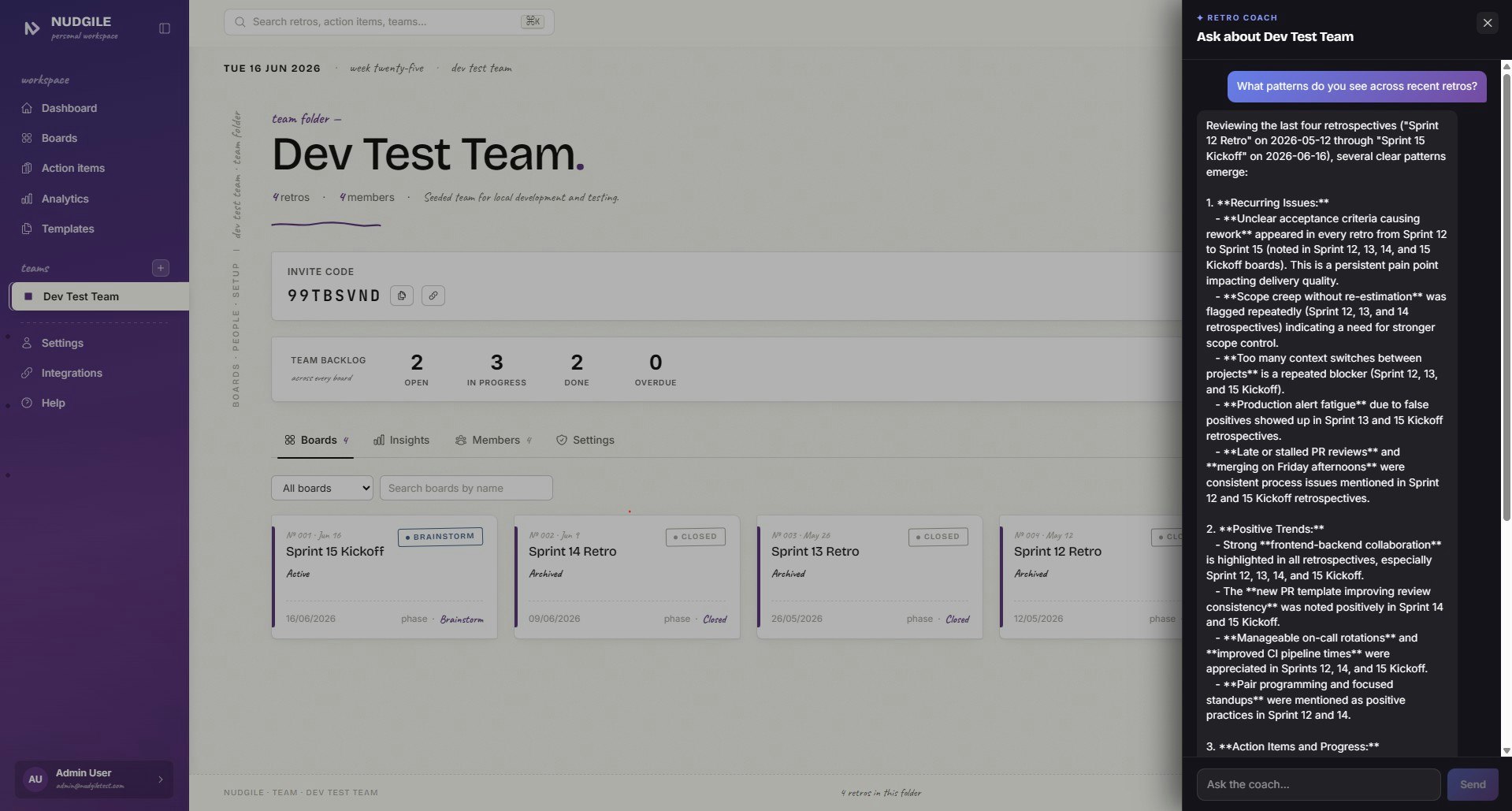Focus the Search retros, action items, teams field
The image size is (1512, 811).
tap(389, 22)
